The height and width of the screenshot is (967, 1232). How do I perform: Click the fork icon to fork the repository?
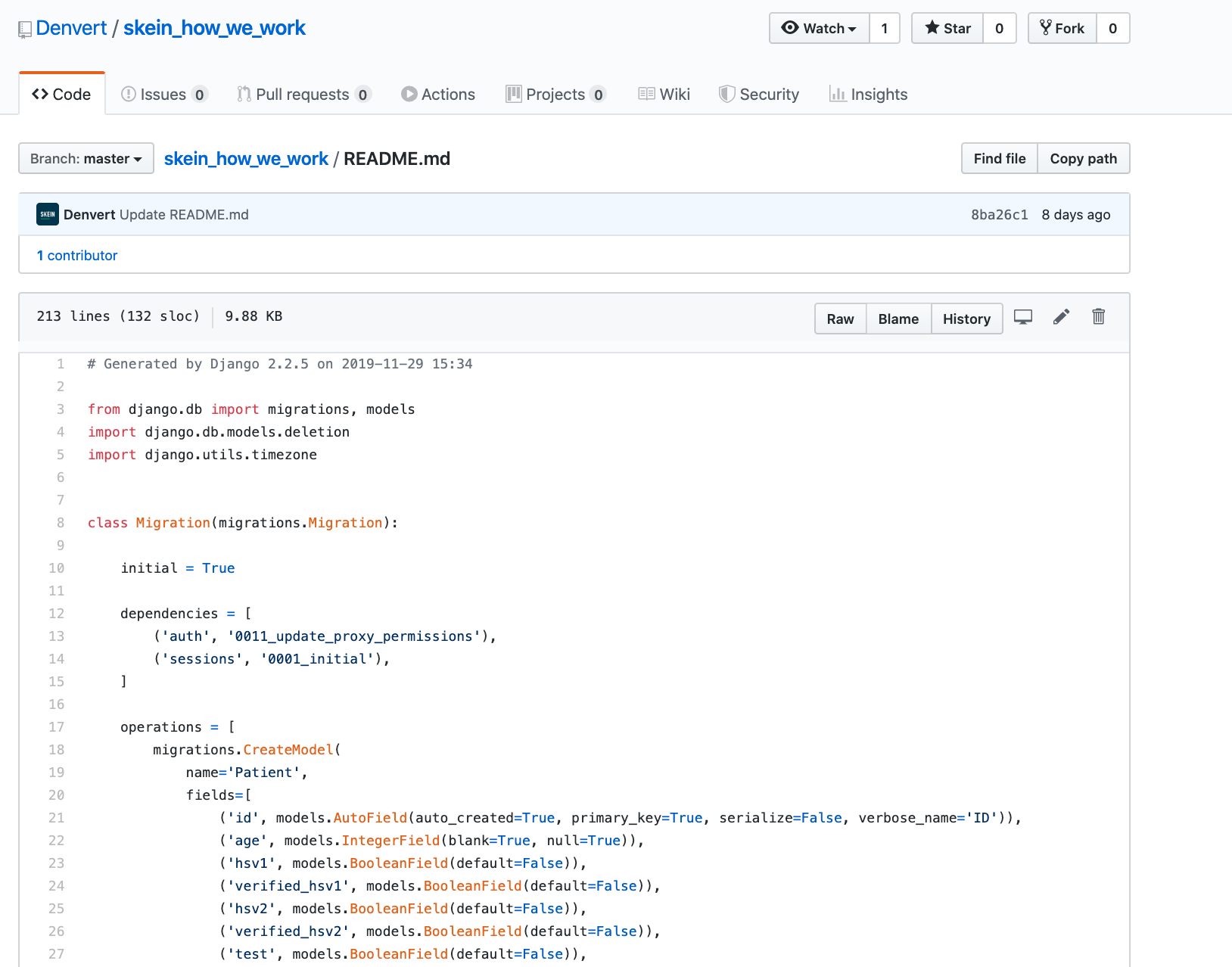(x=1047, y=27)
